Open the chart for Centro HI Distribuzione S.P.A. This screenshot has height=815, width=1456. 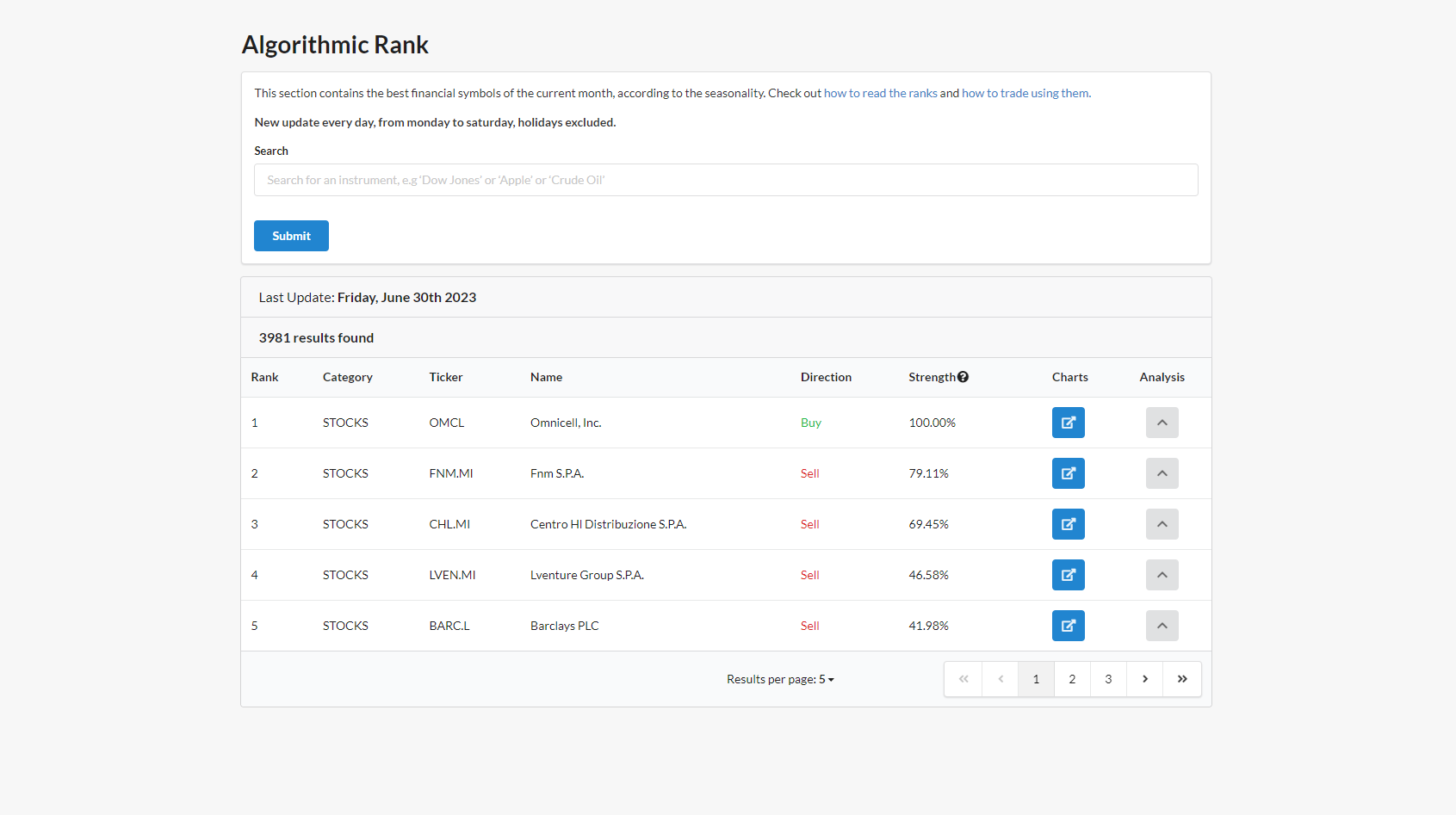[1068, 524]
